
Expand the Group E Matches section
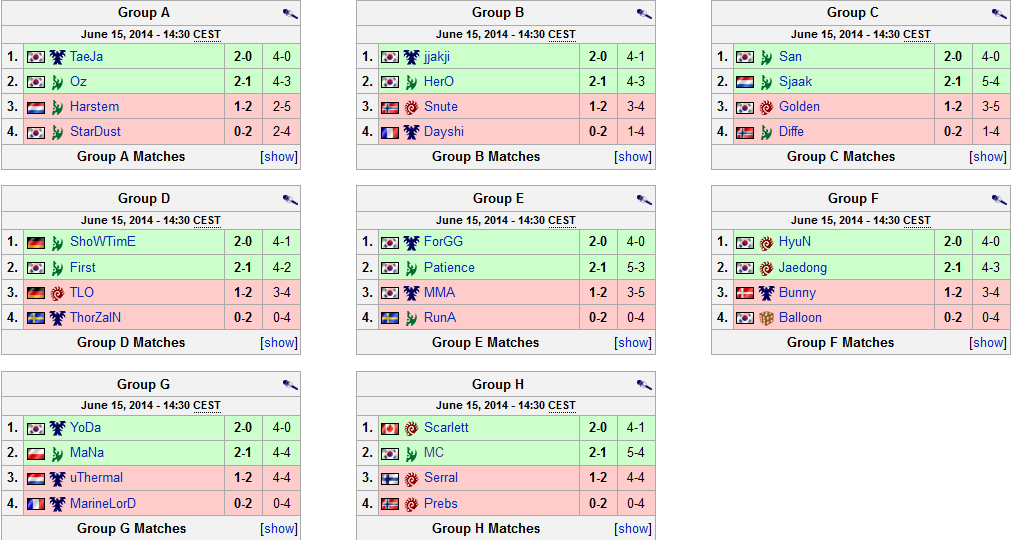(634, 343)
